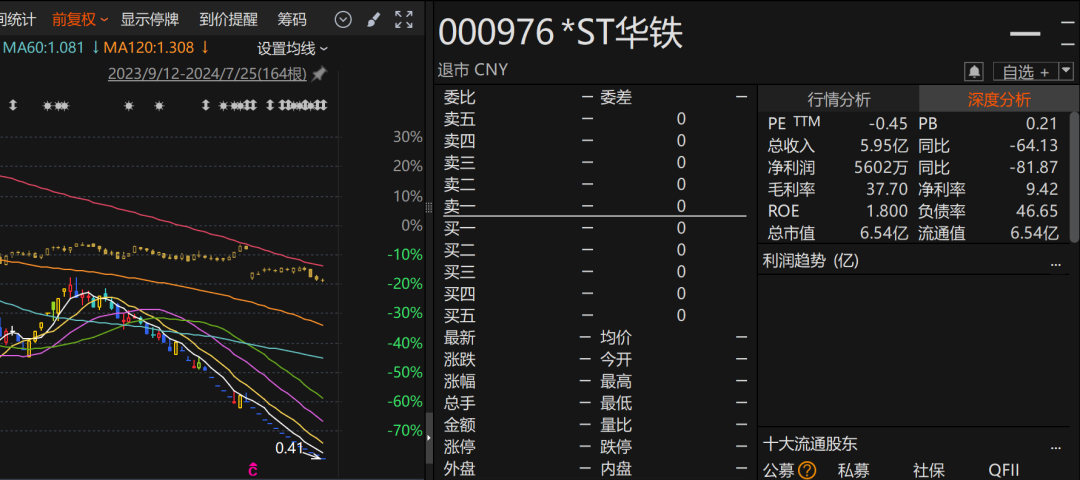Open the 前复权 price adjustment dropdown
The width and height of the screenshot is (1080, 480).
tap(81, 19)
